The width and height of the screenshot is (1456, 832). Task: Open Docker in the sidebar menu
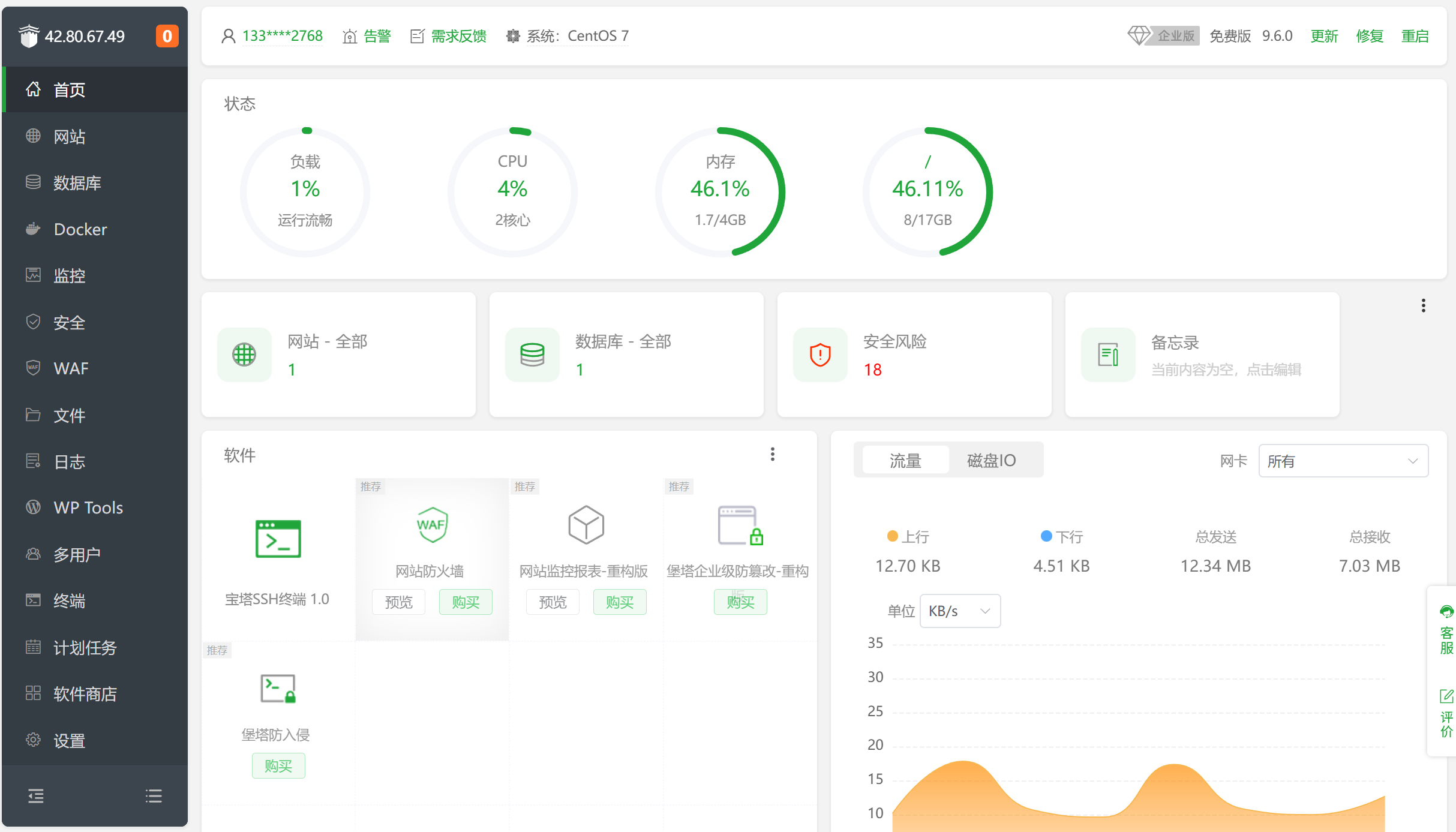(80, 229)
